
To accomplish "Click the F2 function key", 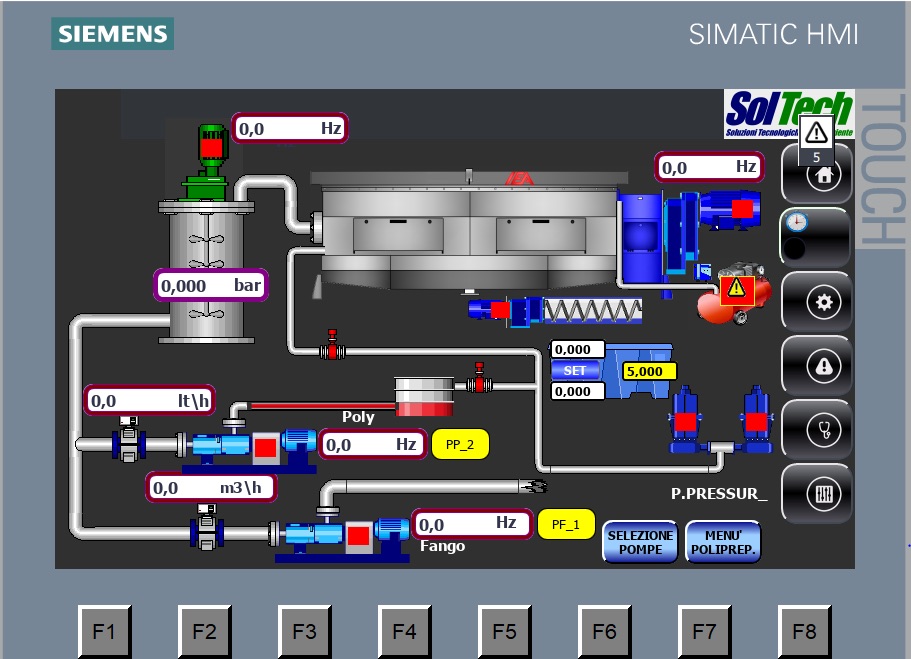I will tap(205, 632).
